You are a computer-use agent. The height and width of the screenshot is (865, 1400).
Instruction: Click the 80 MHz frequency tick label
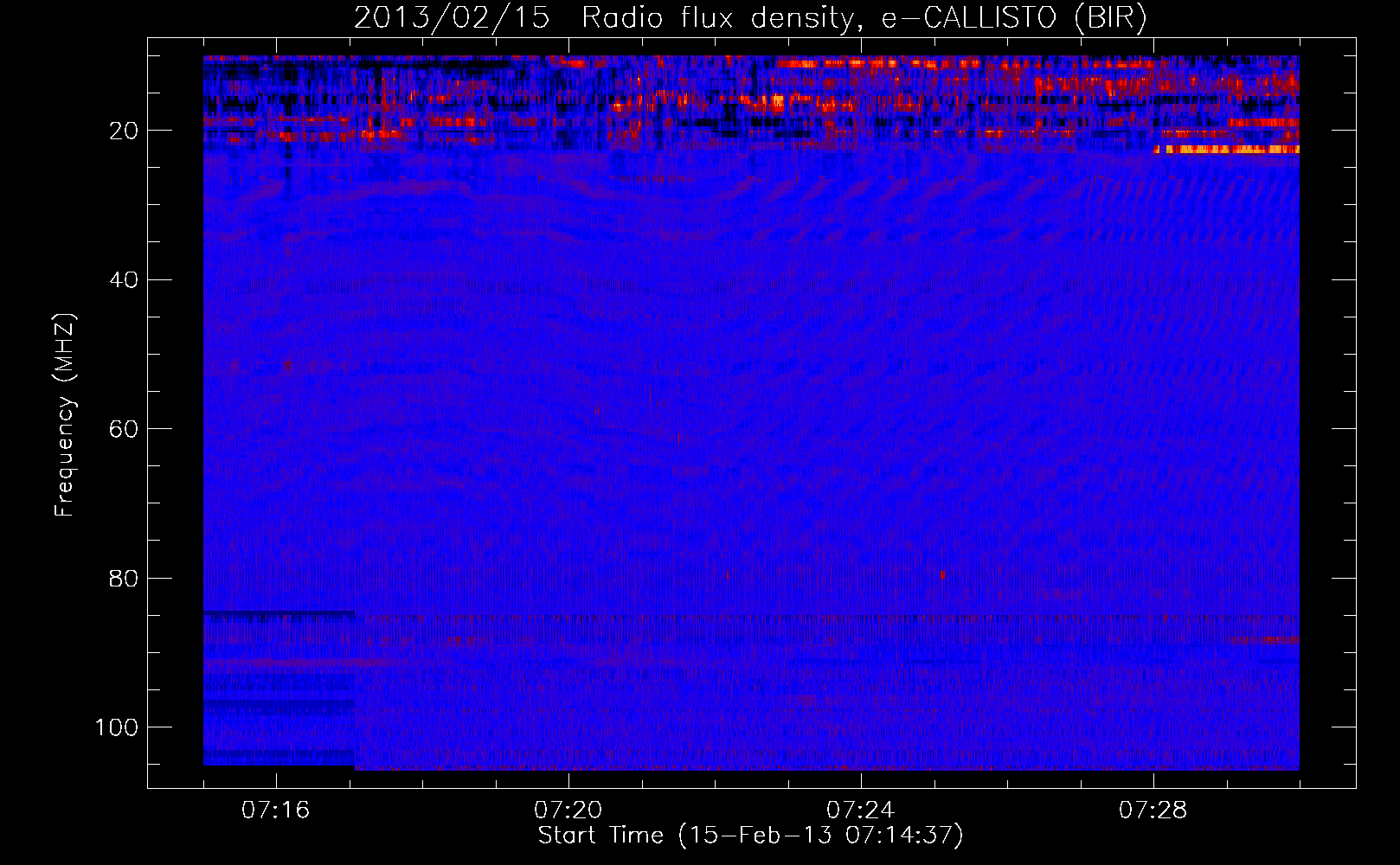point(124,579)
